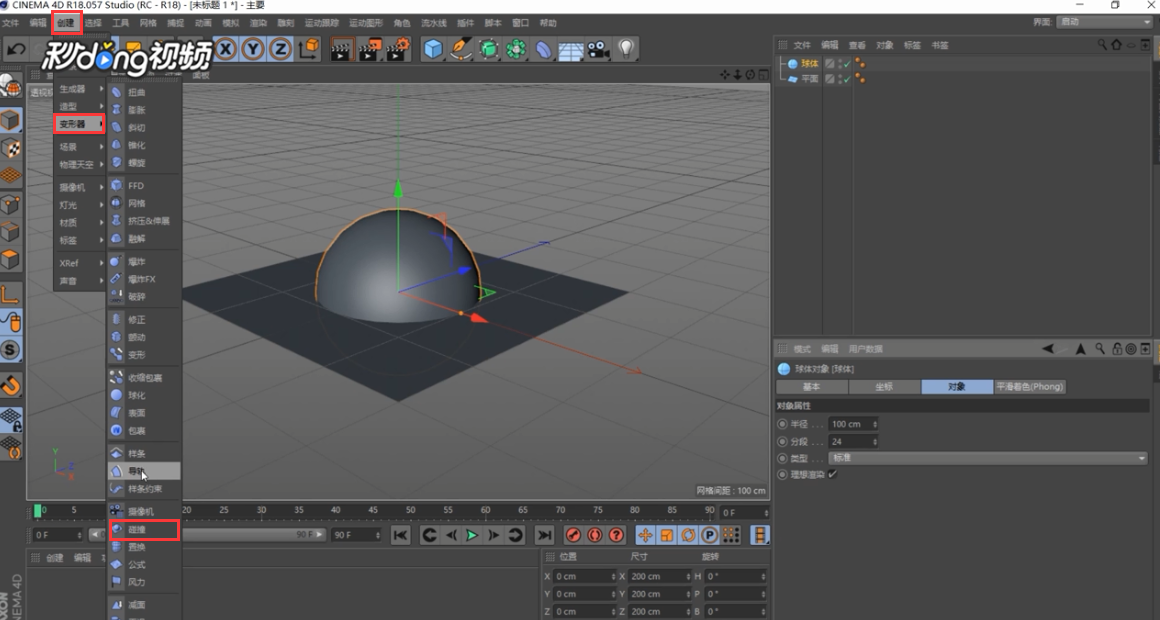The height and width of the screenshot is (620, 1160).
Task: Open the 类型 dropdown showing 标准
Action: point(988,458)
